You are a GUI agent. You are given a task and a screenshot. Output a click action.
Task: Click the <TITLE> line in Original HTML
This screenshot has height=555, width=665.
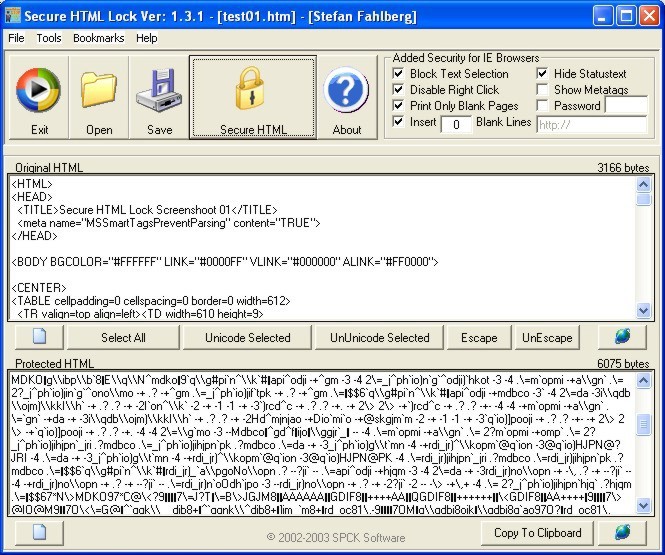tap(147, 210)
